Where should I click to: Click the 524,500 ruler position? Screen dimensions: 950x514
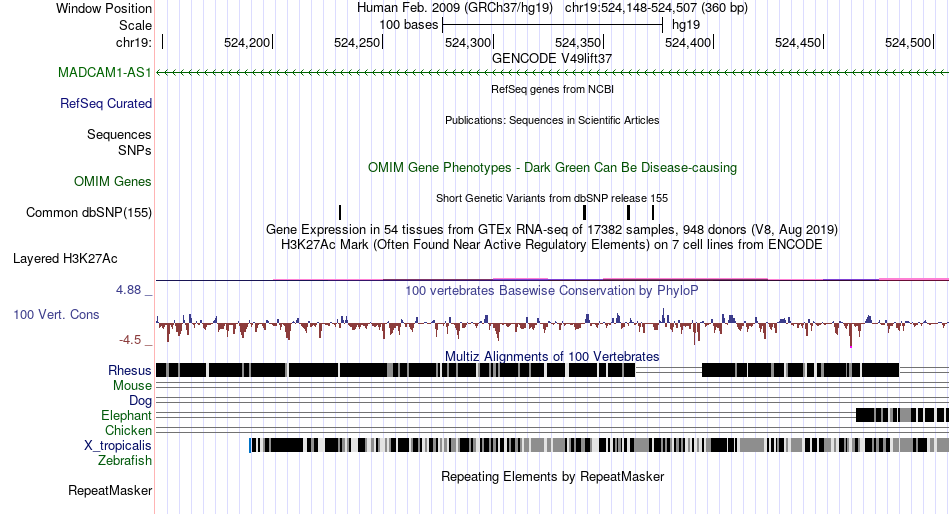[908, 42]
